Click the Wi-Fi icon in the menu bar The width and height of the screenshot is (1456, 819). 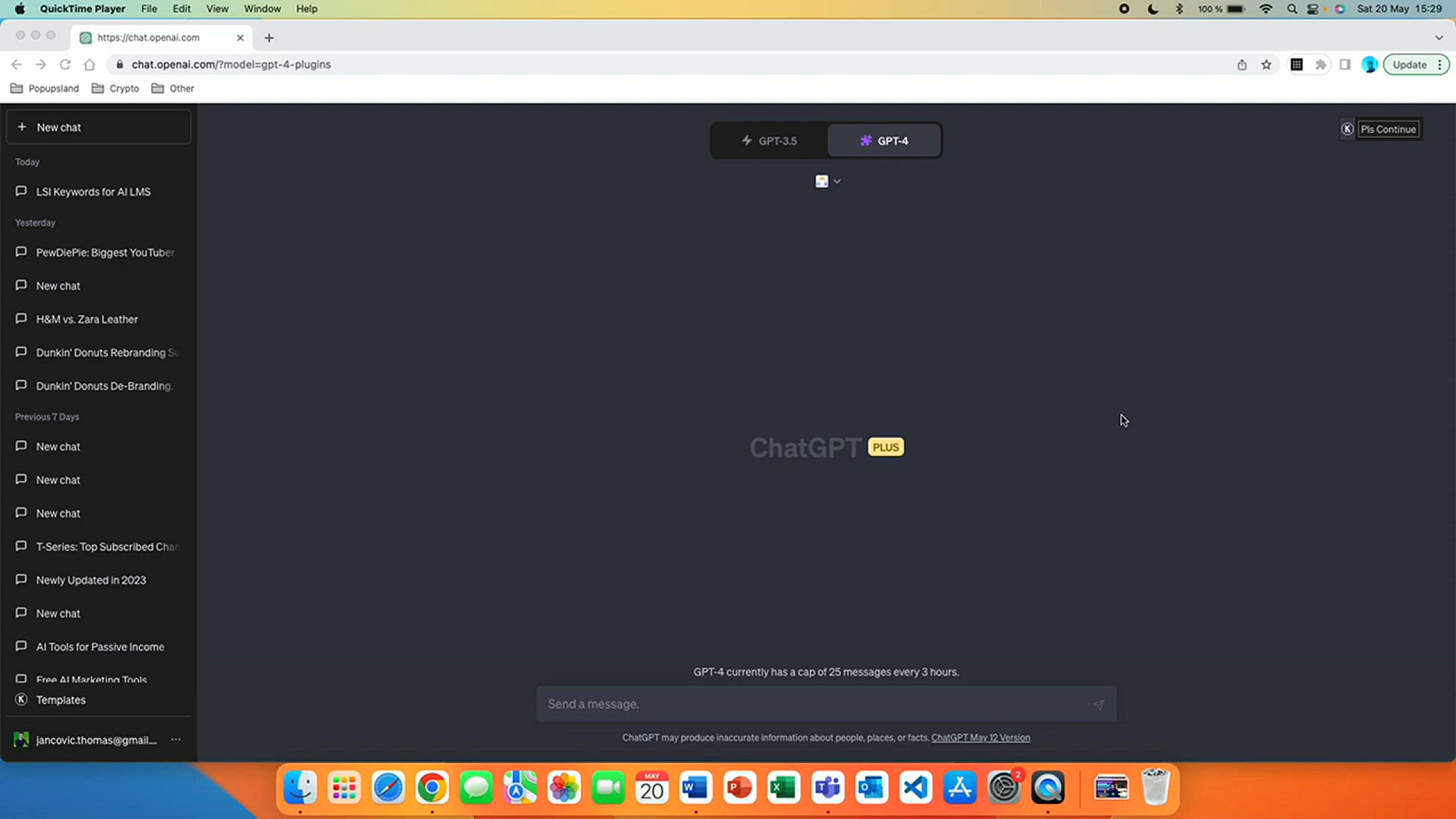click(1266, 9)
